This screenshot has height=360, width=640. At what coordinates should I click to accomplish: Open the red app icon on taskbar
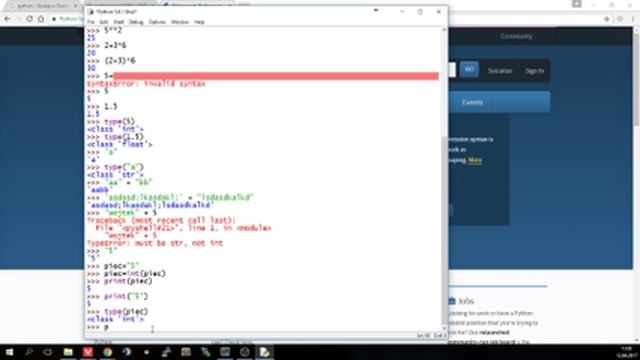[x=88, y=352]
